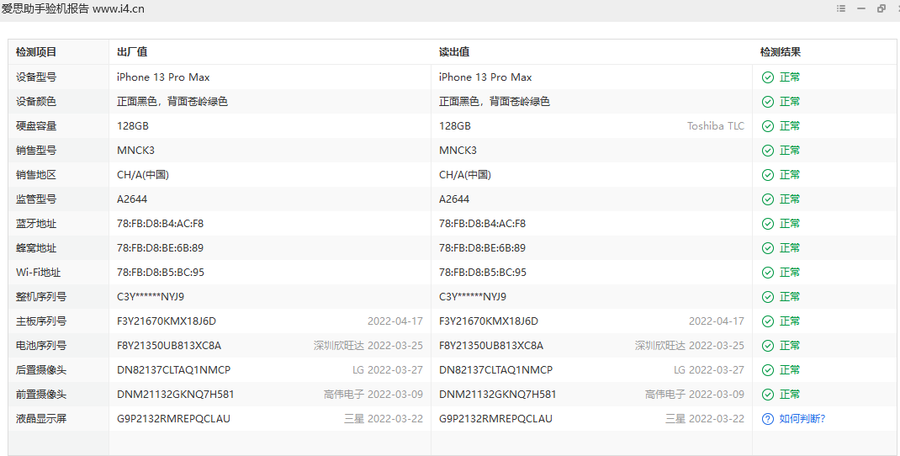Click 高伟电子 2022-03-09 in 出厂值 column
The image size is (900, 456).
click(x=373, y=395)
